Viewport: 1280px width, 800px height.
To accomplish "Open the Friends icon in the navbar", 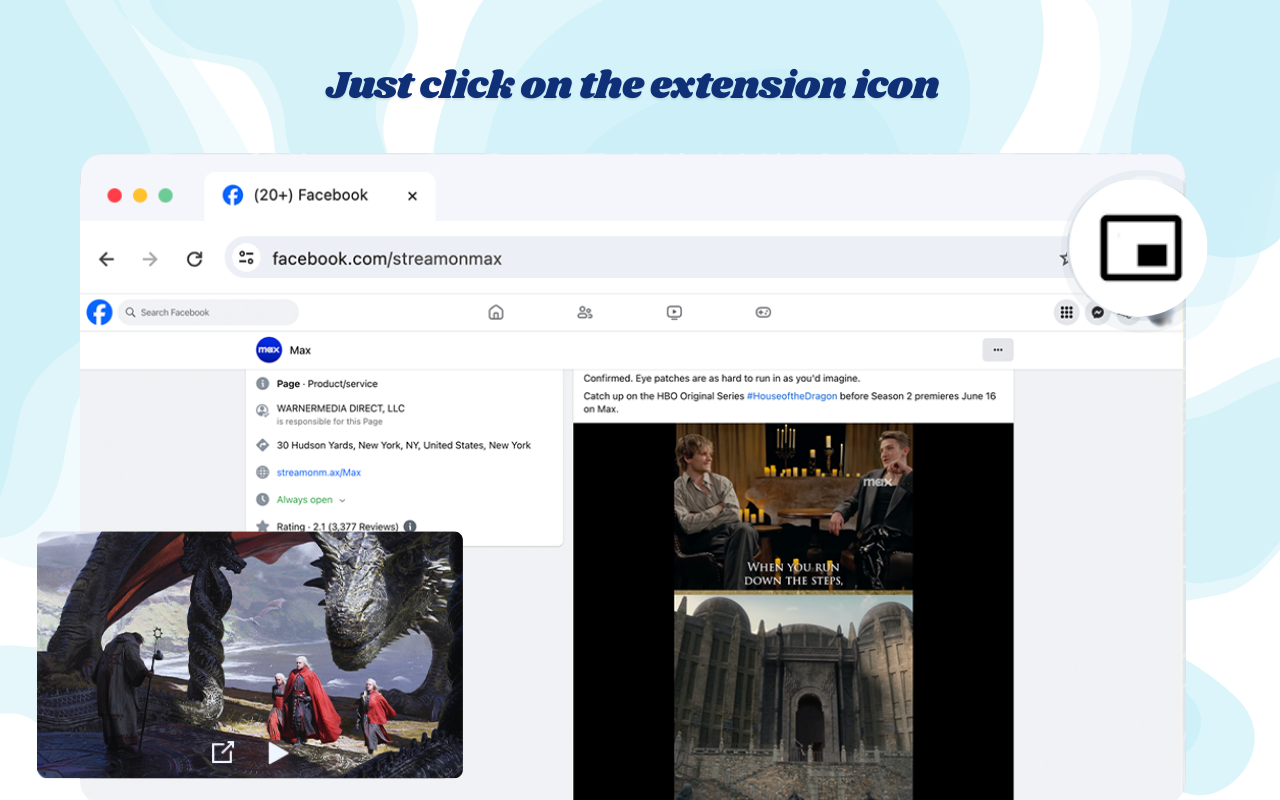I will point(585,312).
